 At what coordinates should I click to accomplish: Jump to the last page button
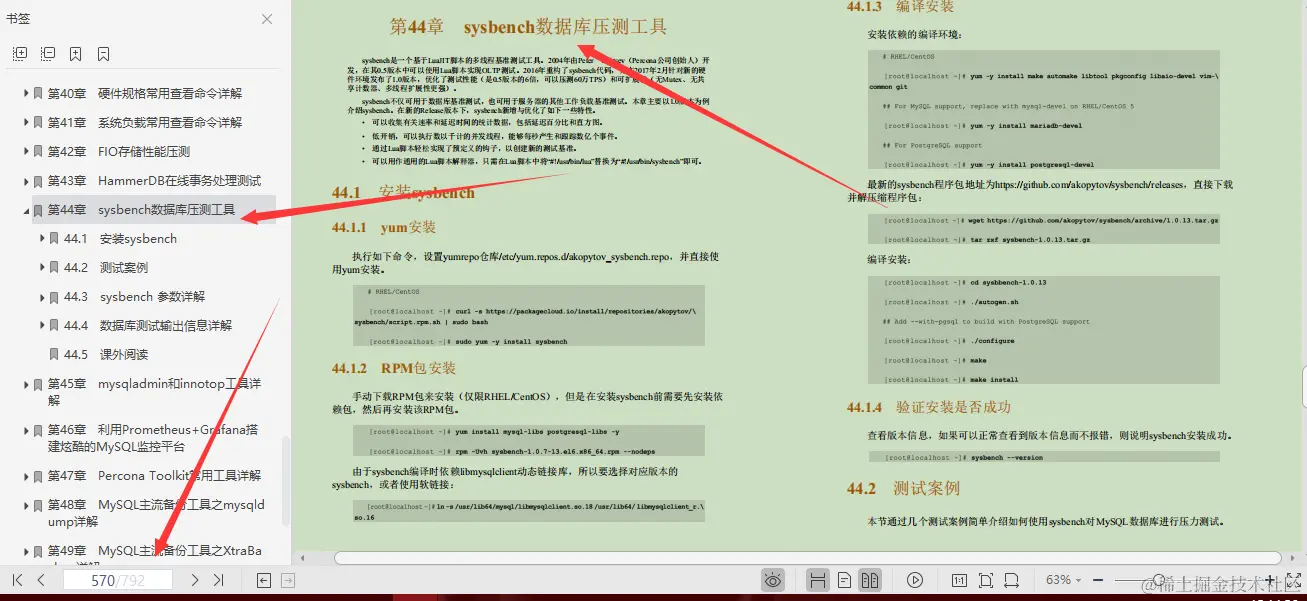[x=219, y=578]
